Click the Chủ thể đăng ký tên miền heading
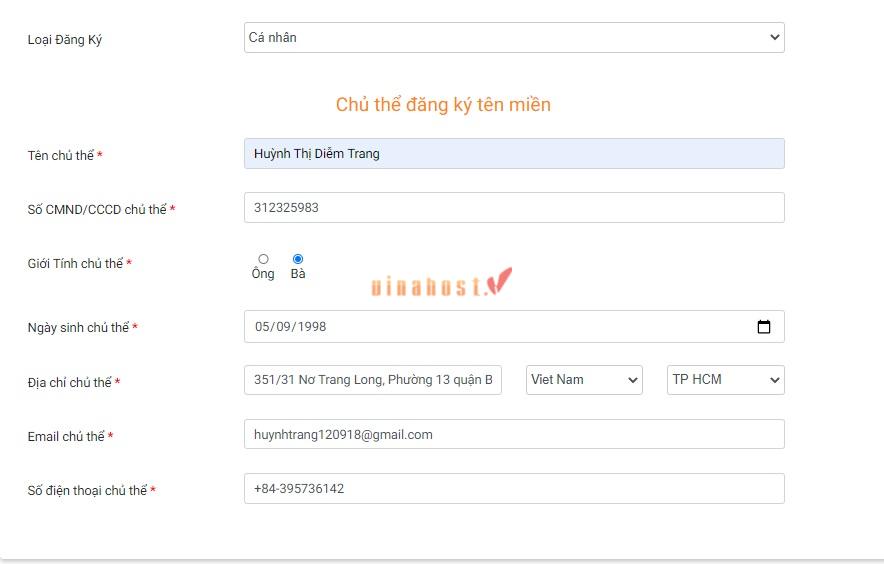Image resolution: width=884 pixels, height=564 pixels. [x=443, y=104]
